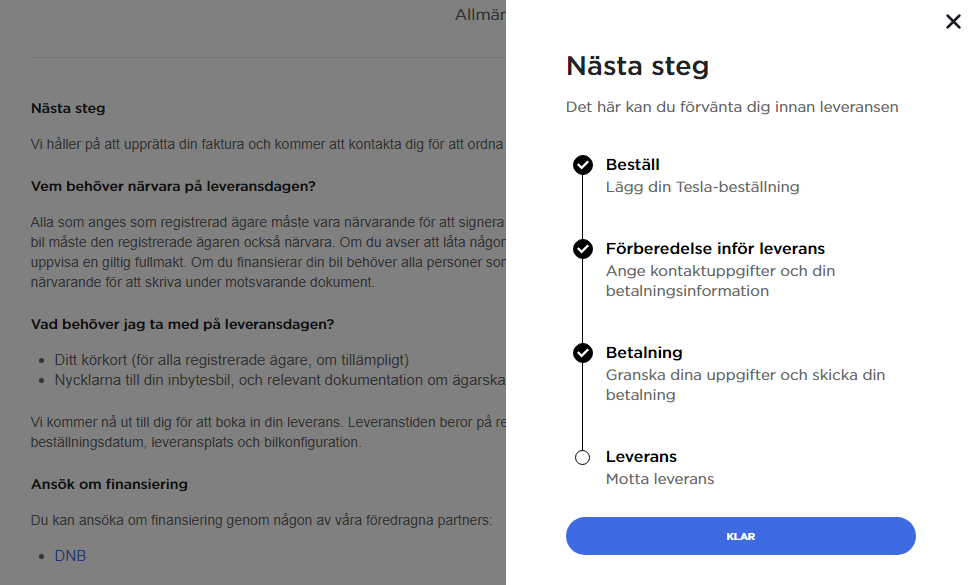Click the 'Vad behöver jag ta med' heading
The image size is (973, 585).
(182, 324)
